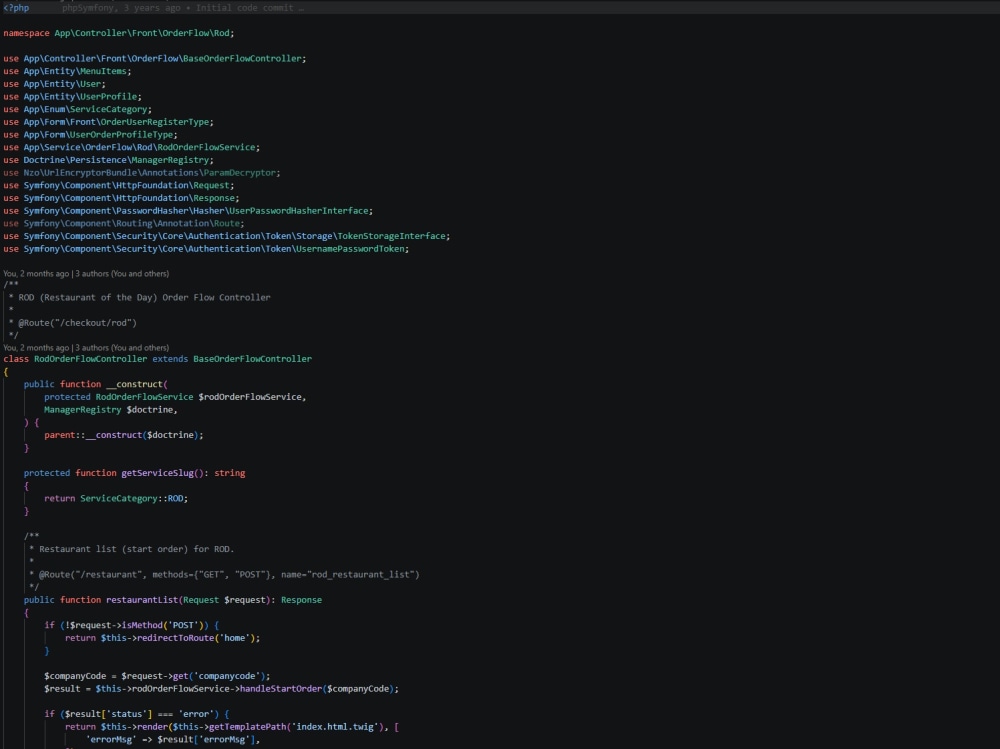Screen dimensions: 1000x749
Task: Select the BaseOrderFlowController use statement
Action: [x=154, y=59]
